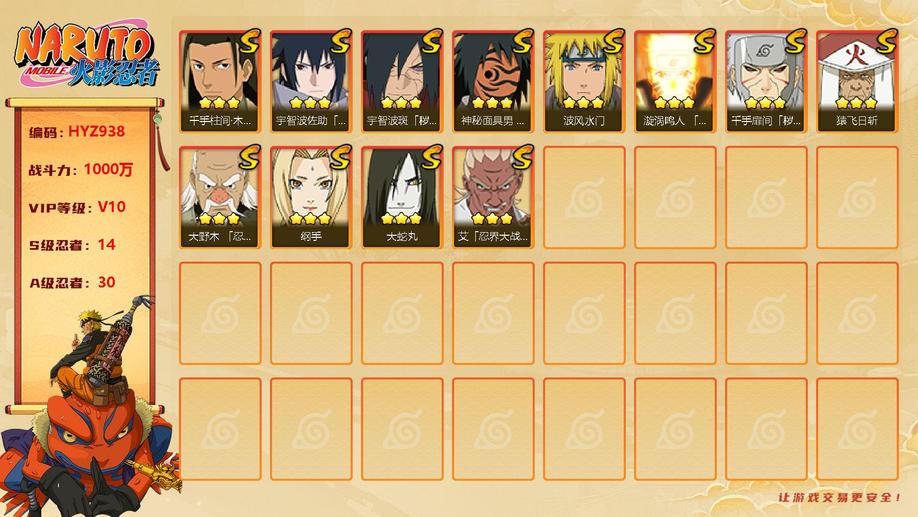Click the three stars on 大蛇丸 card
Viewport: 918px width, 517px height.
coord(401,219)
